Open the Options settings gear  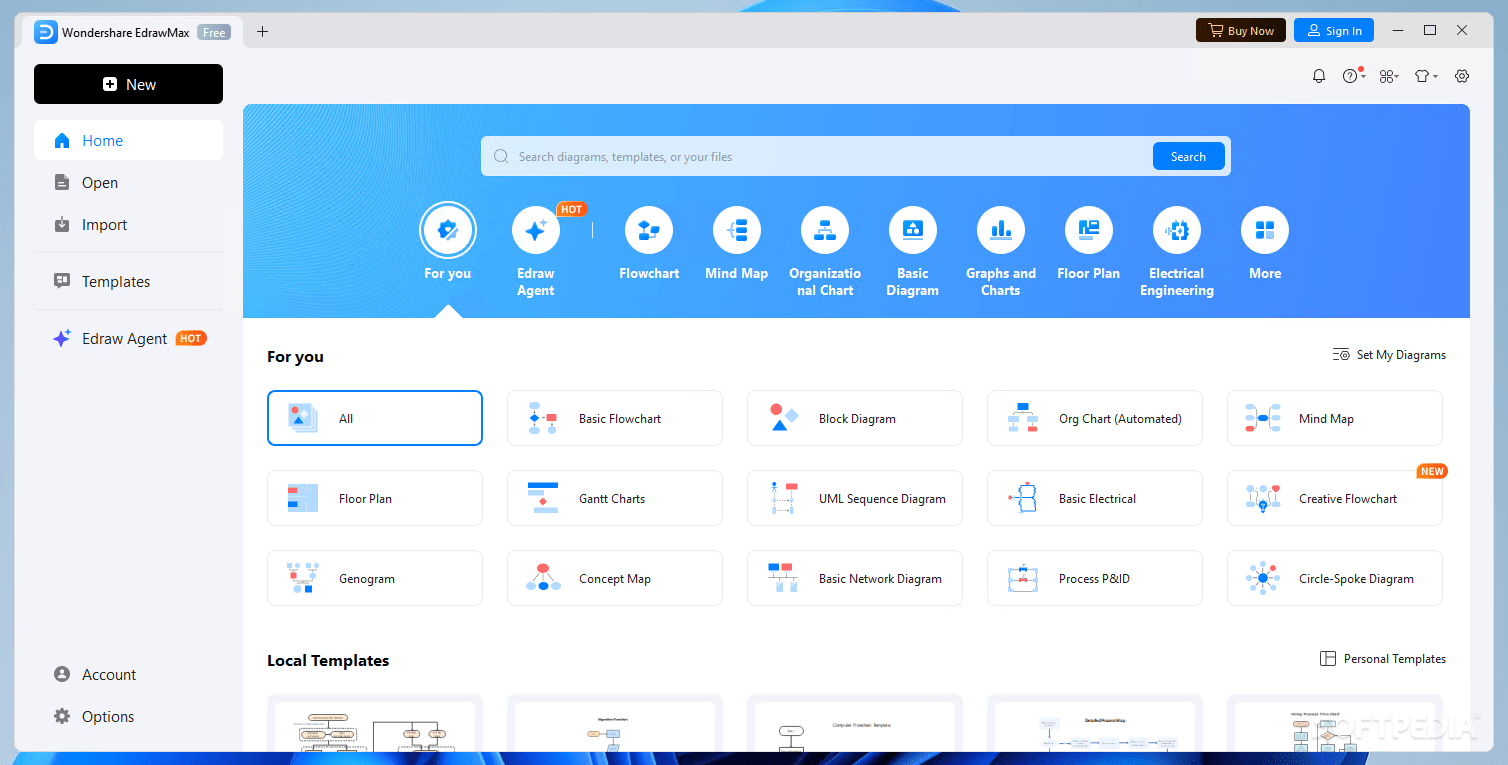coord(107,716)
